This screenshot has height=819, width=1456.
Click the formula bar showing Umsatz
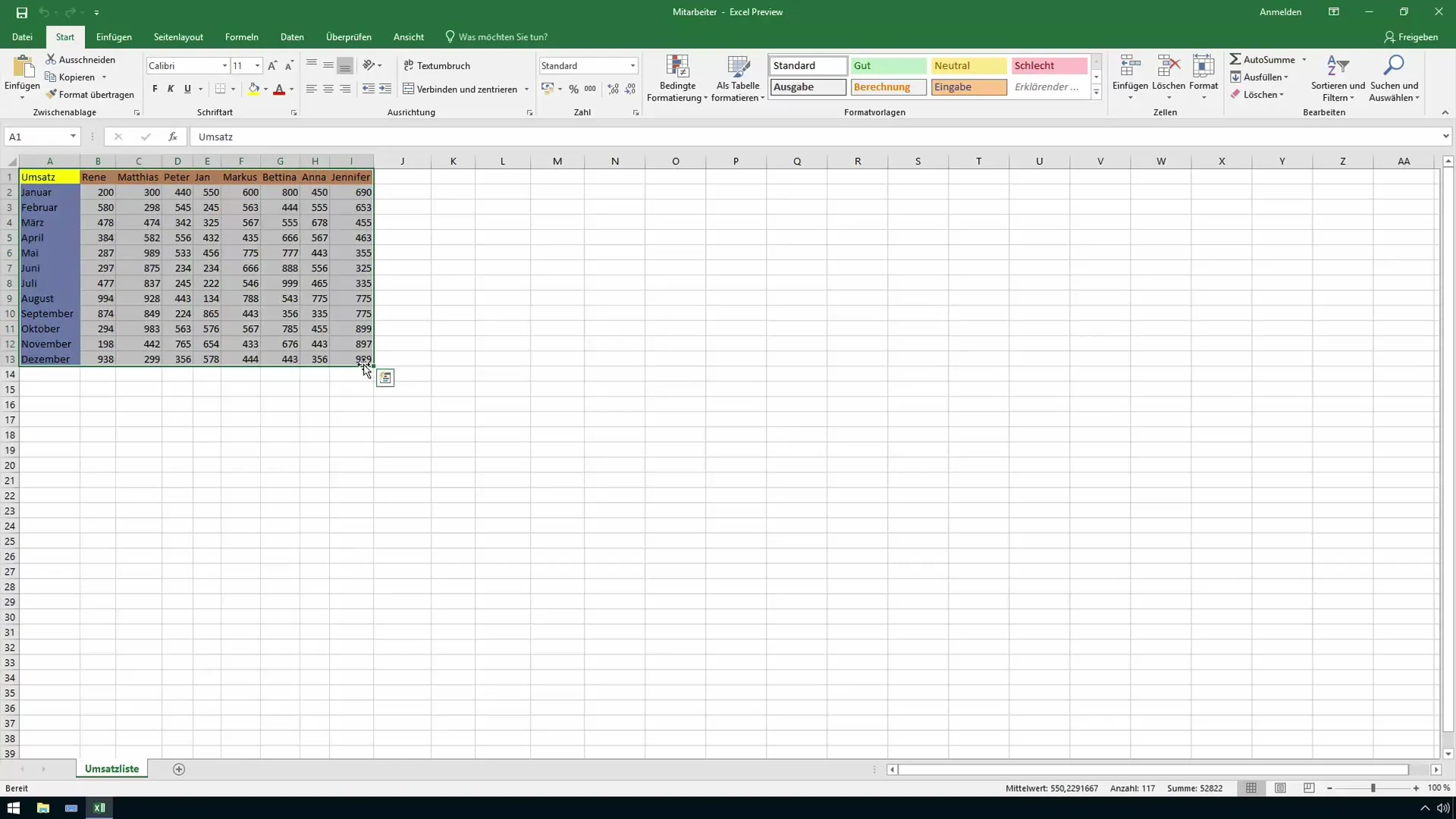pos(815,136)
